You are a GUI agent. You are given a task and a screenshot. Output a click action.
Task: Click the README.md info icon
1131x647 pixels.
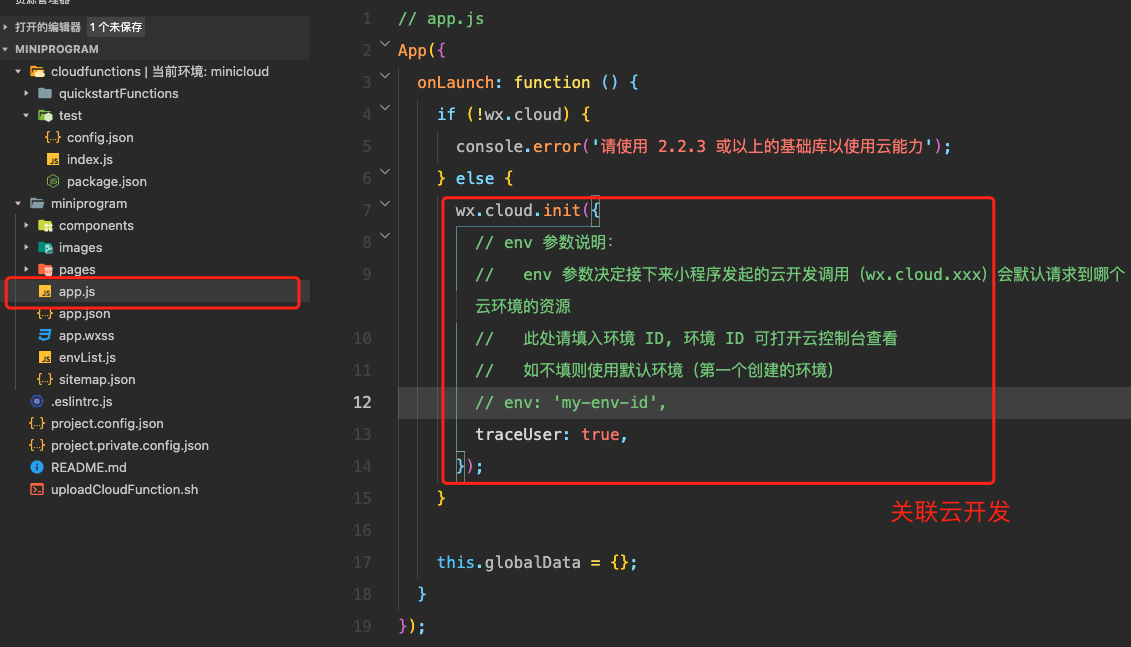pos(37,467)
